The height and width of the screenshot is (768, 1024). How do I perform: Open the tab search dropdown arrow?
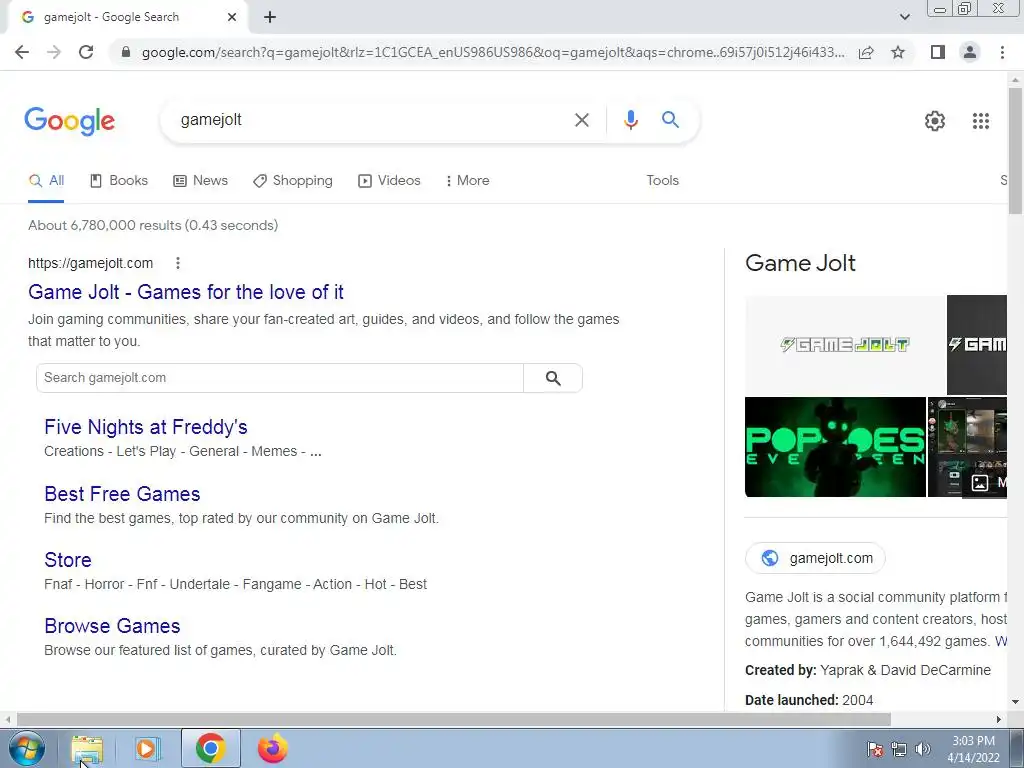coord(904,17)
